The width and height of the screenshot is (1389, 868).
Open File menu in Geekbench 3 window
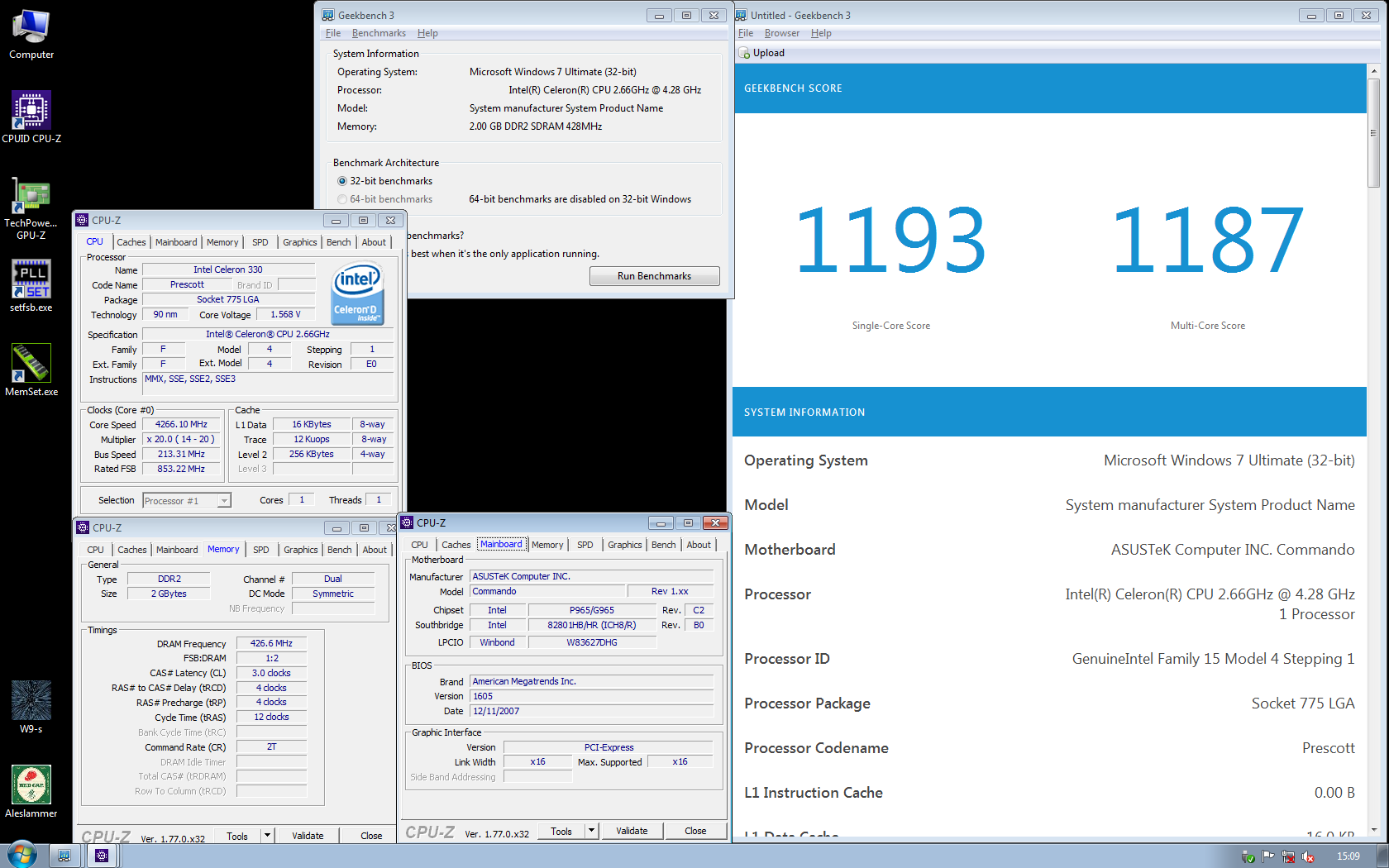coord(333,33)
